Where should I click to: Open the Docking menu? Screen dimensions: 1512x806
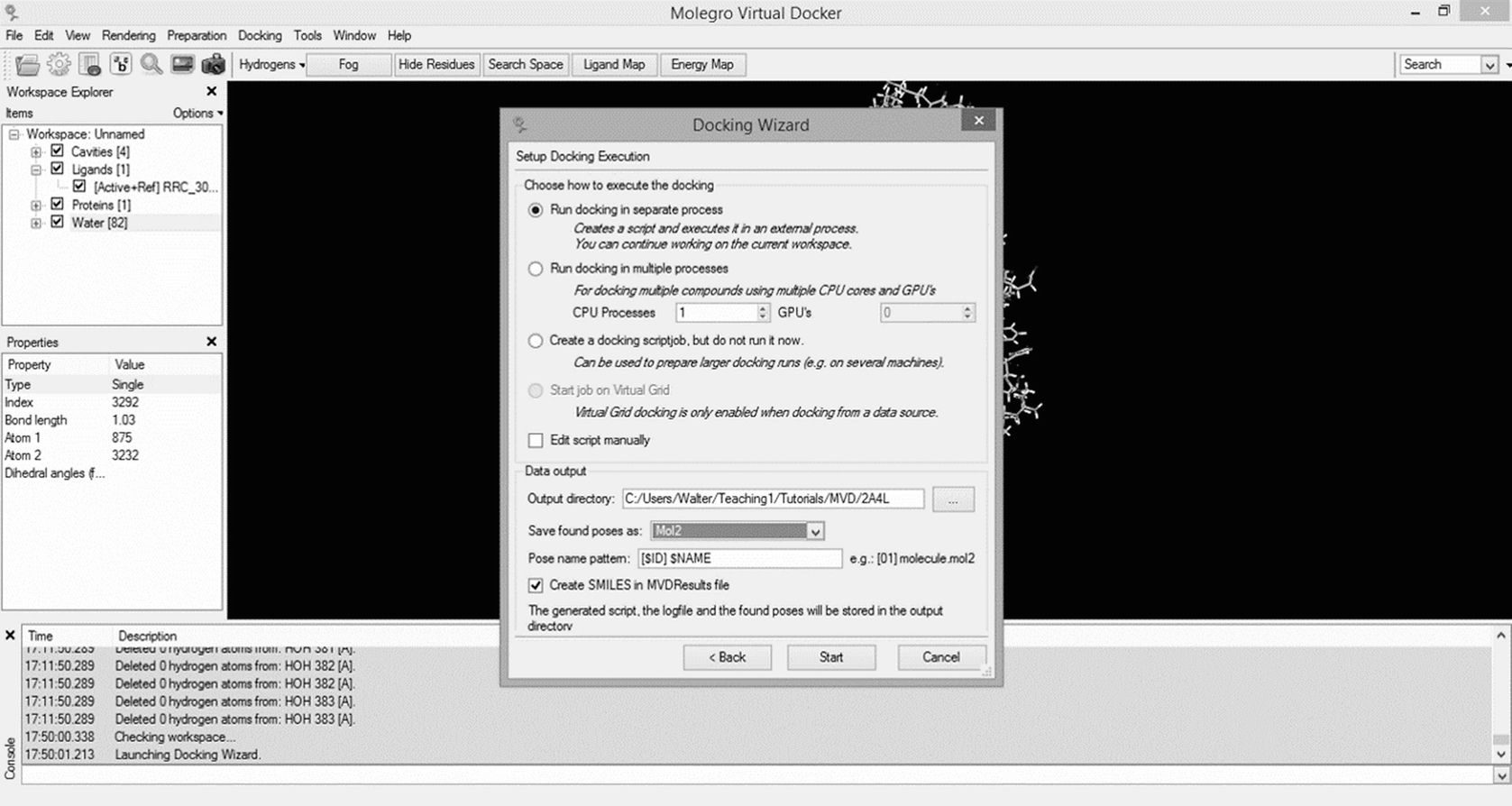pos(260,35)
